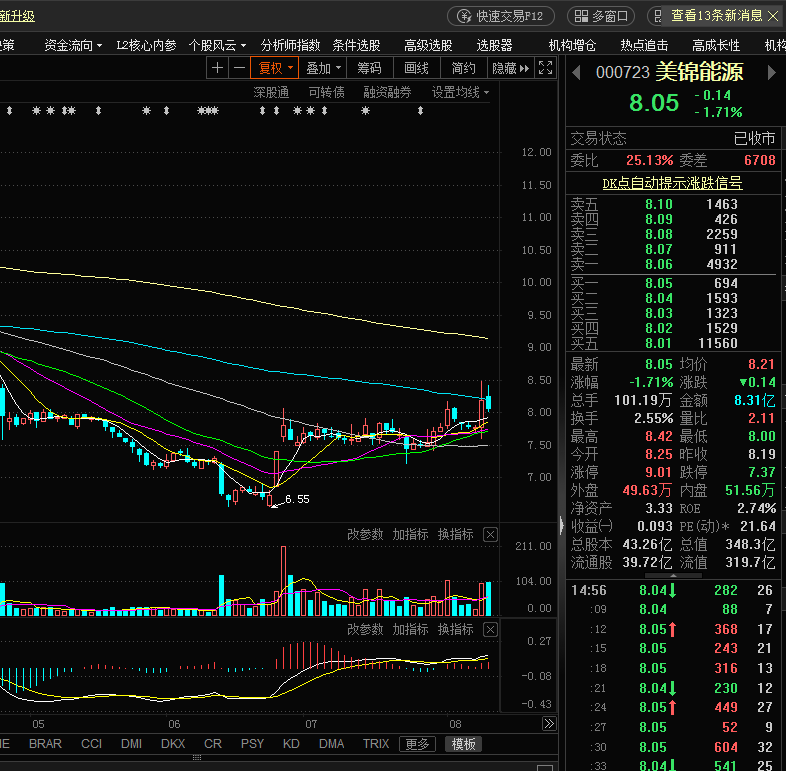Zoom in chart with plus button
786x771 pixels.
tap(218, 68)
